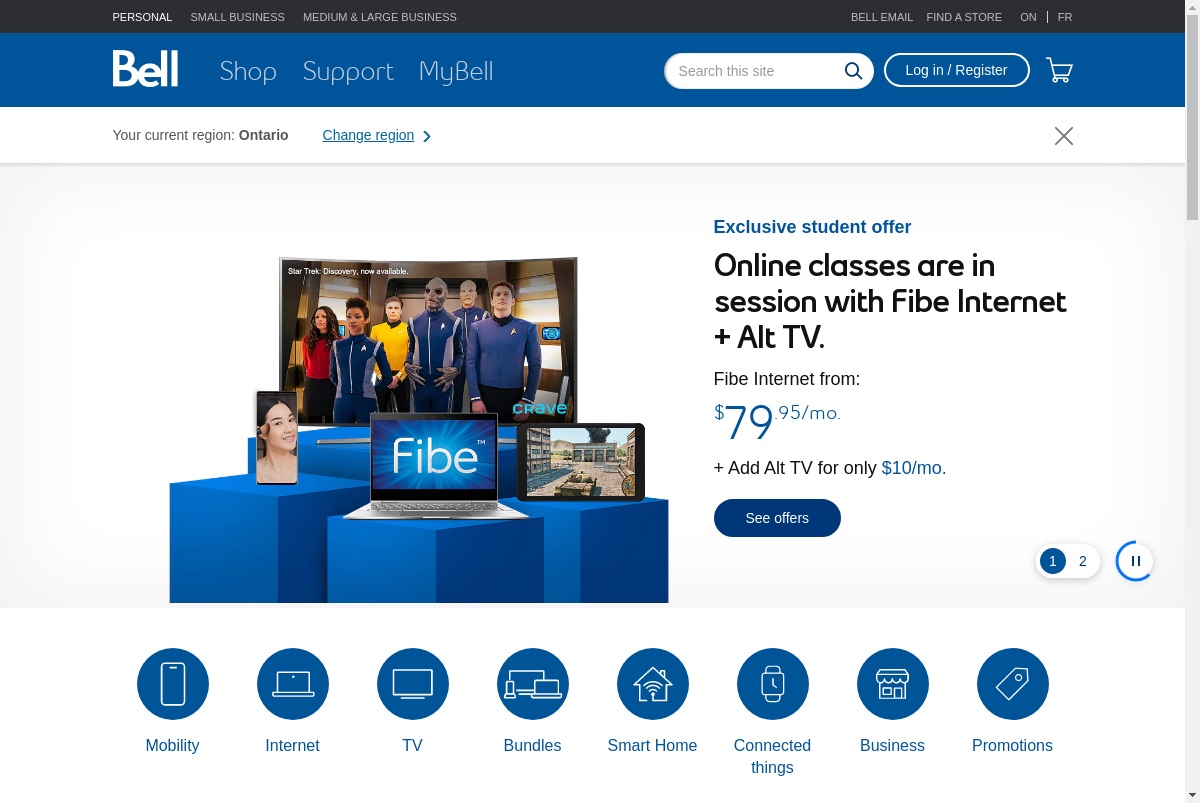This screenshot has height=803, width=1200.
Task: Click the TV text label
Action: tap(412, 745)
